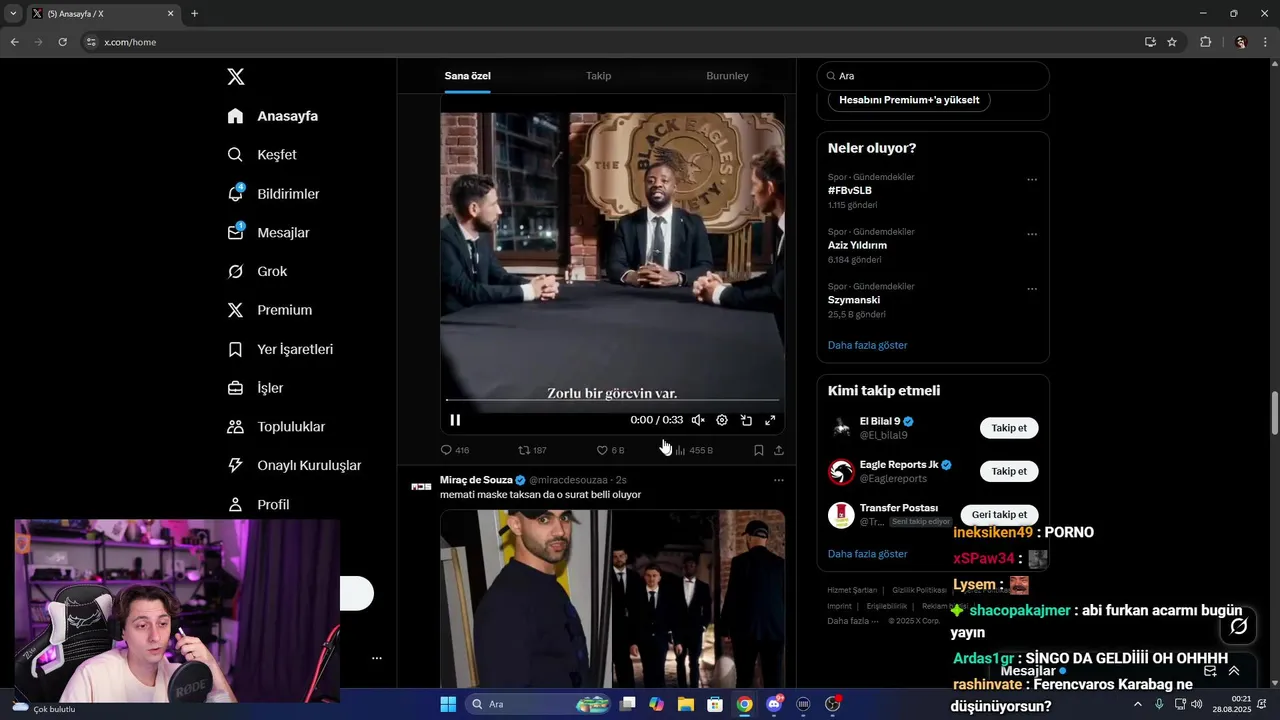Screen dimensions: 1280x720
Task: Expand the Mesajlar drawer with the double chevron
Action: [1234, 671]
